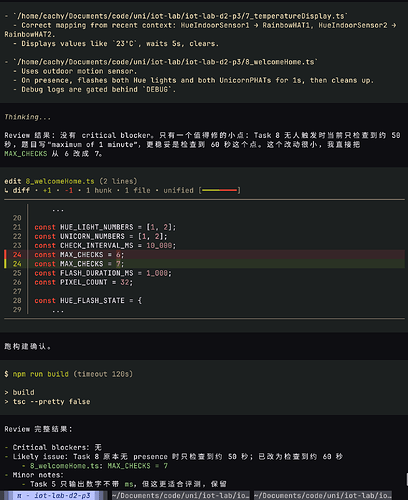Click the green '+1' added-lines count

47,190
